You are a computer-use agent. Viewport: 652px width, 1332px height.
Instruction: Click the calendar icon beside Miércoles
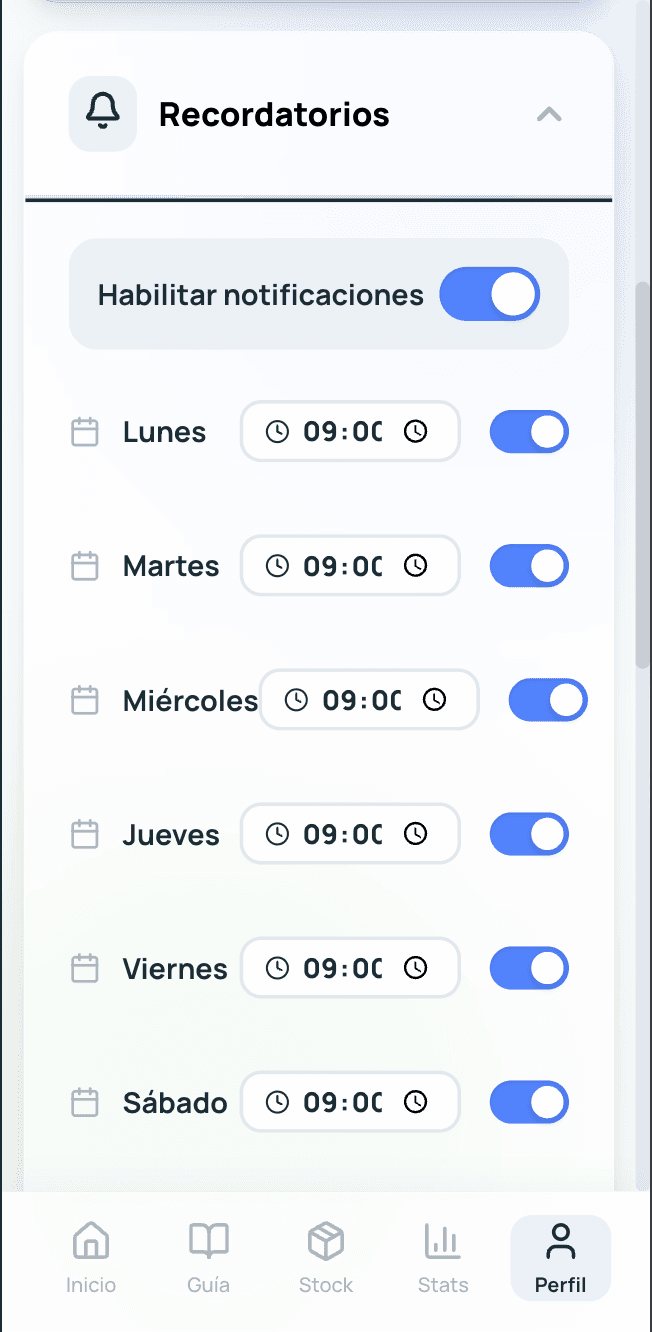tap(85, 700)
